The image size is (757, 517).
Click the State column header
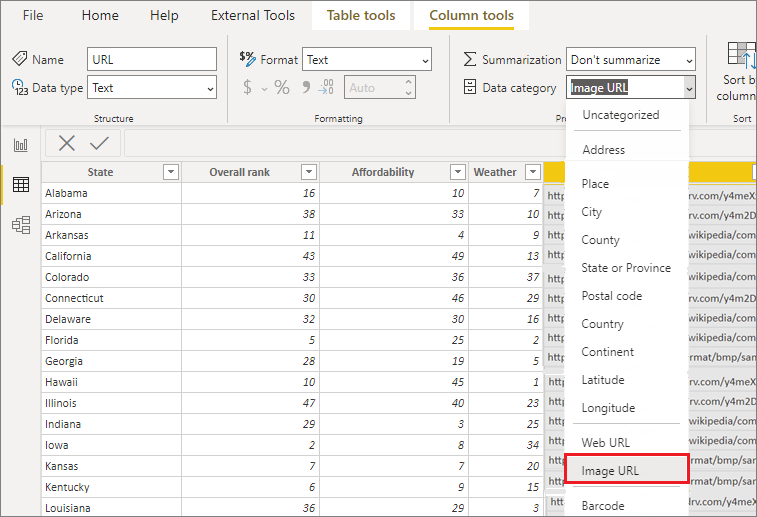tap(100, 172)
